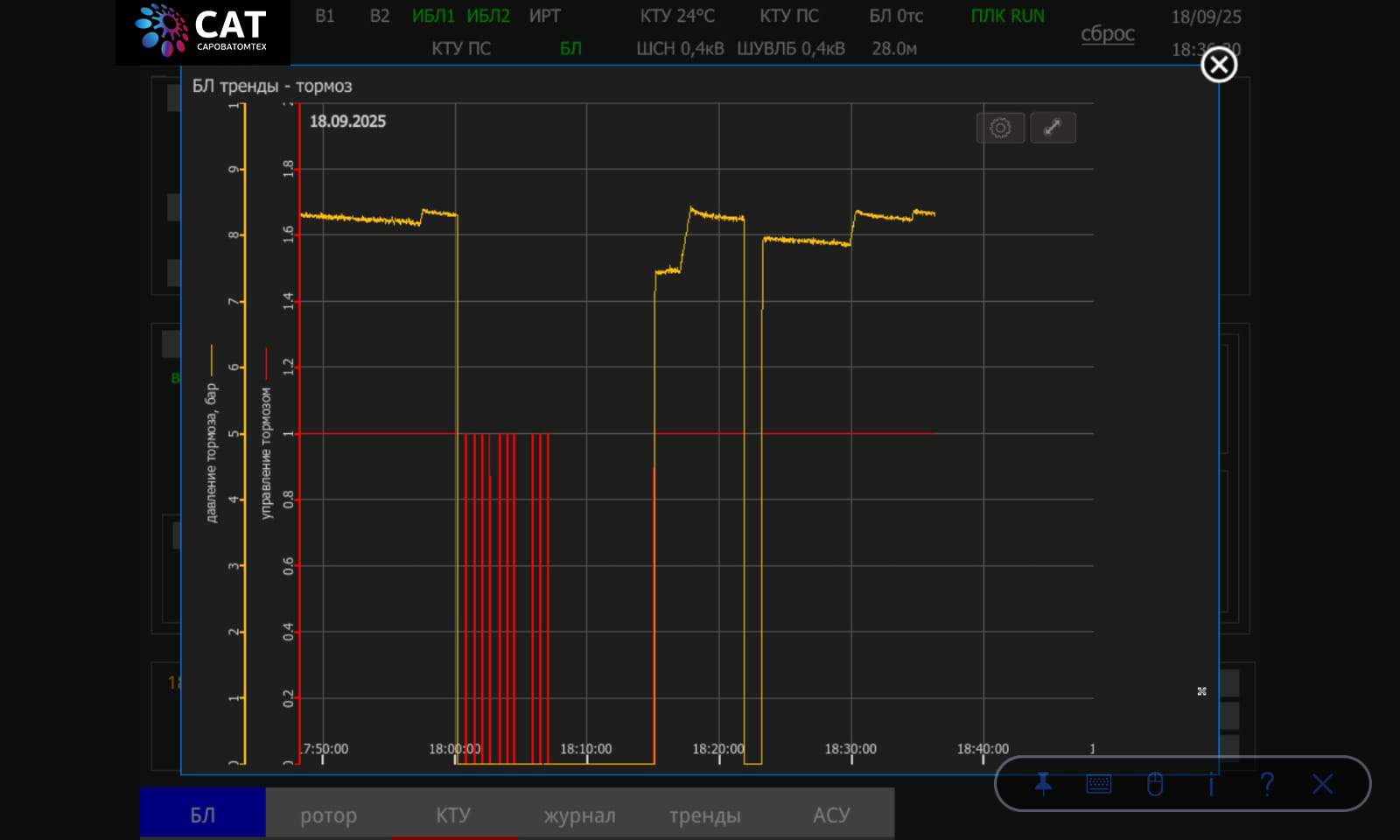Expand chart to fullscreen arrow icon
Viewport: 1400px width, 840px height.
pyautogui.click(x=1053, y=128)
